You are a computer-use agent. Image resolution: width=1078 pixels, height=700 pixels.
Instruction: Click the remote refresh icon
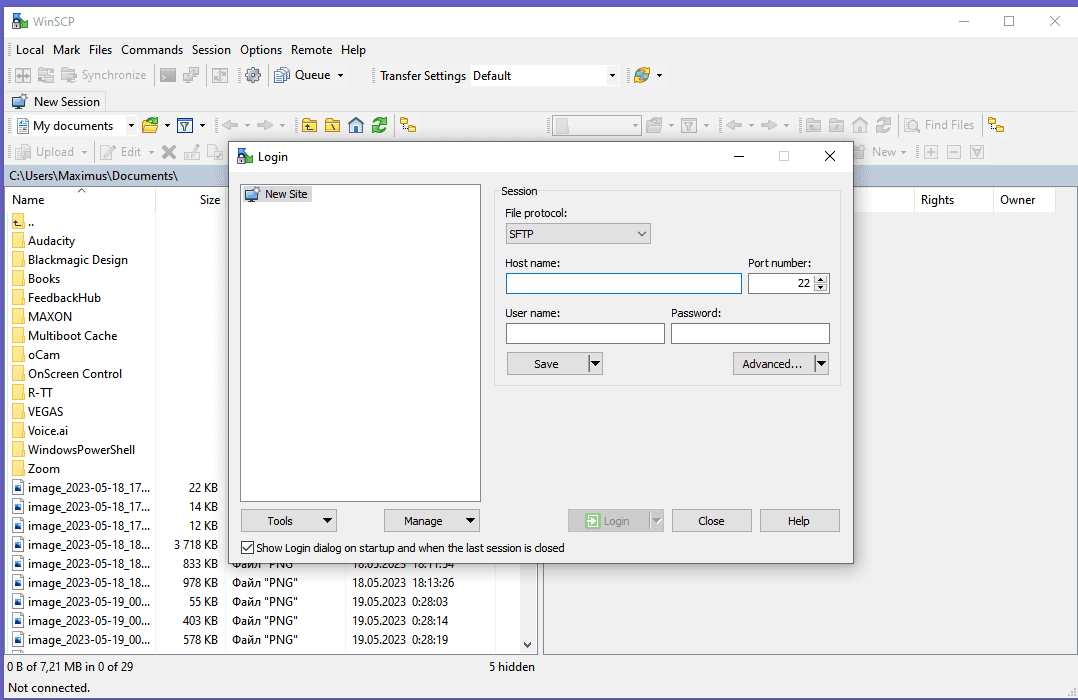tap(883, 125)
